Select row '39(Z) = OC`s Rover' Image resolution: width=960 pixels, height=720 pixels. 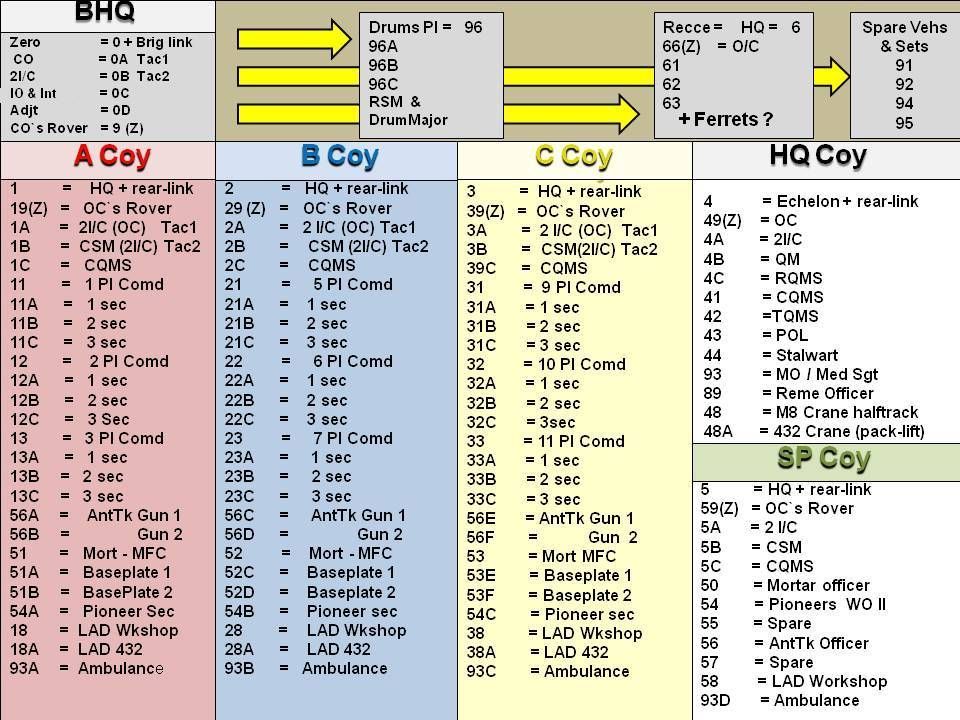click(x=546, y=211)
